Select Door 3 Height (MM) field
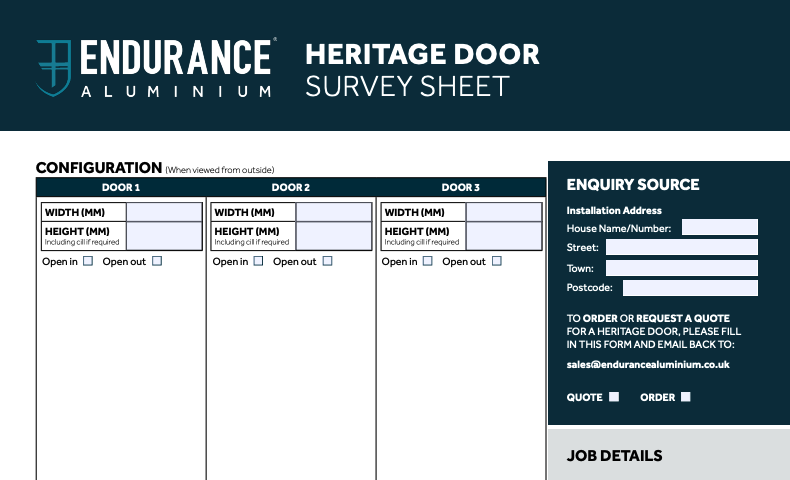The height and width of the screenshot is (480, 790). [x=504, y=236]
